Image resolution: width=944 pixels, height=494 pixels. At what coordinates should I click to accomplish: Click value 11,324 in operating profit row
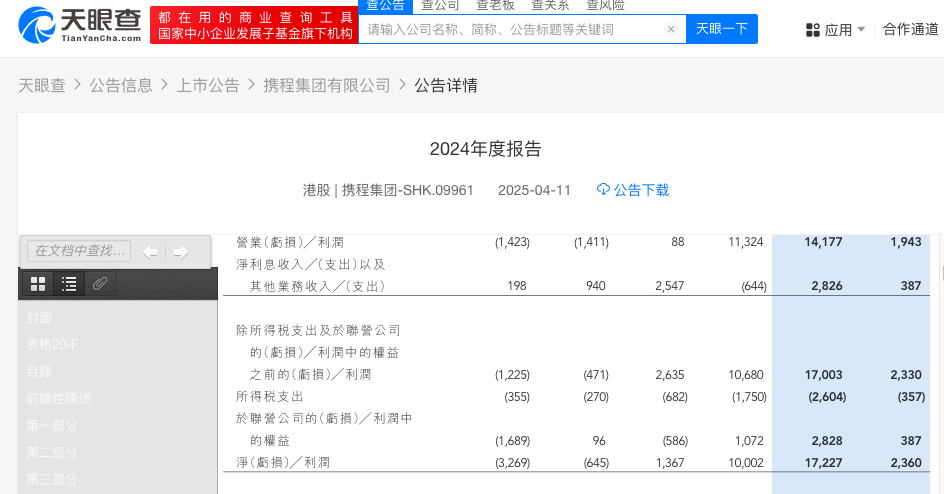(745, 242)
